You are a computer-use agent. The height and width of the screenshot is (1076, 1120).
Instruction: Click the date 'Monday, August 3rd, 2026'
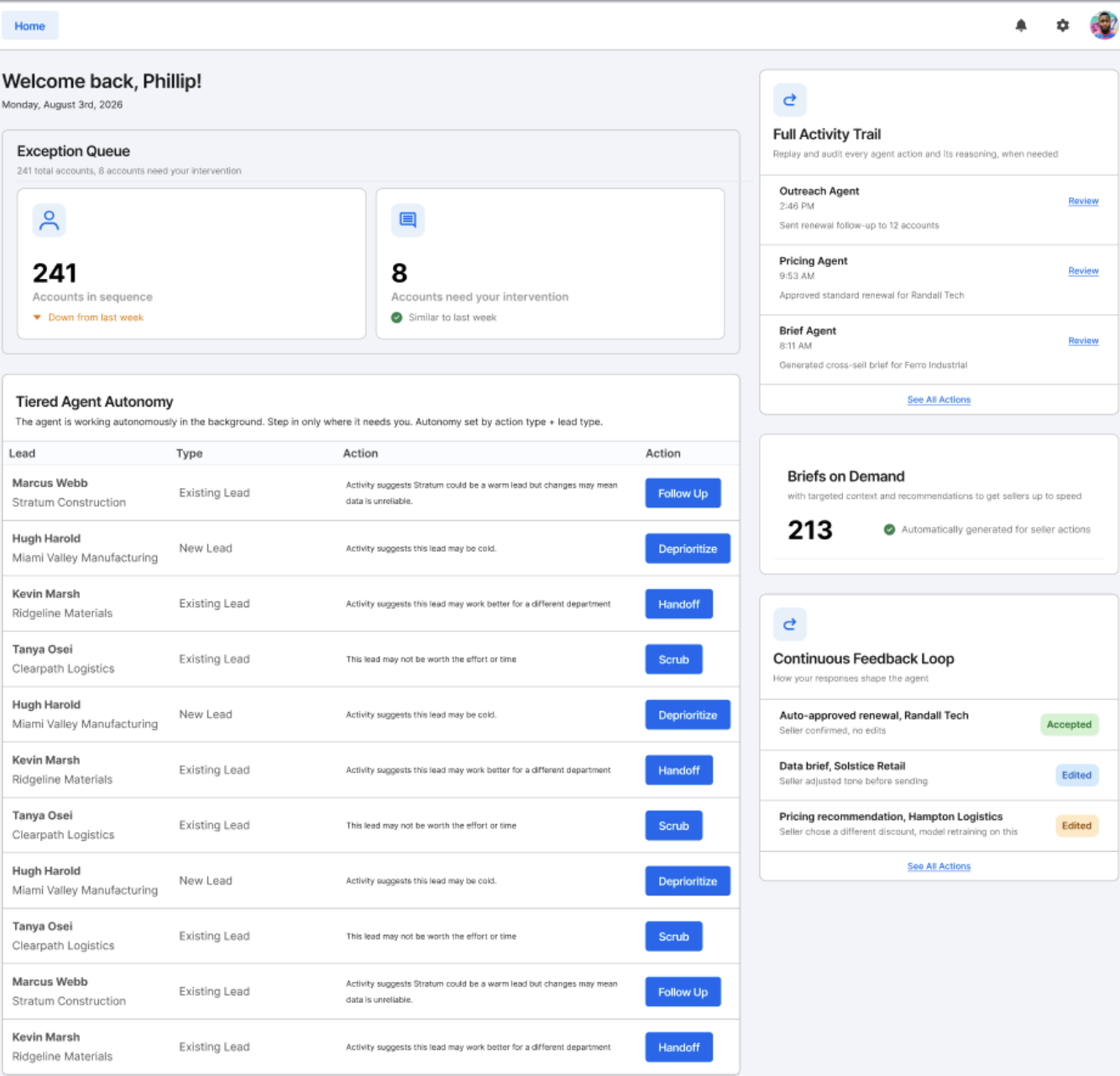point(62,105)
